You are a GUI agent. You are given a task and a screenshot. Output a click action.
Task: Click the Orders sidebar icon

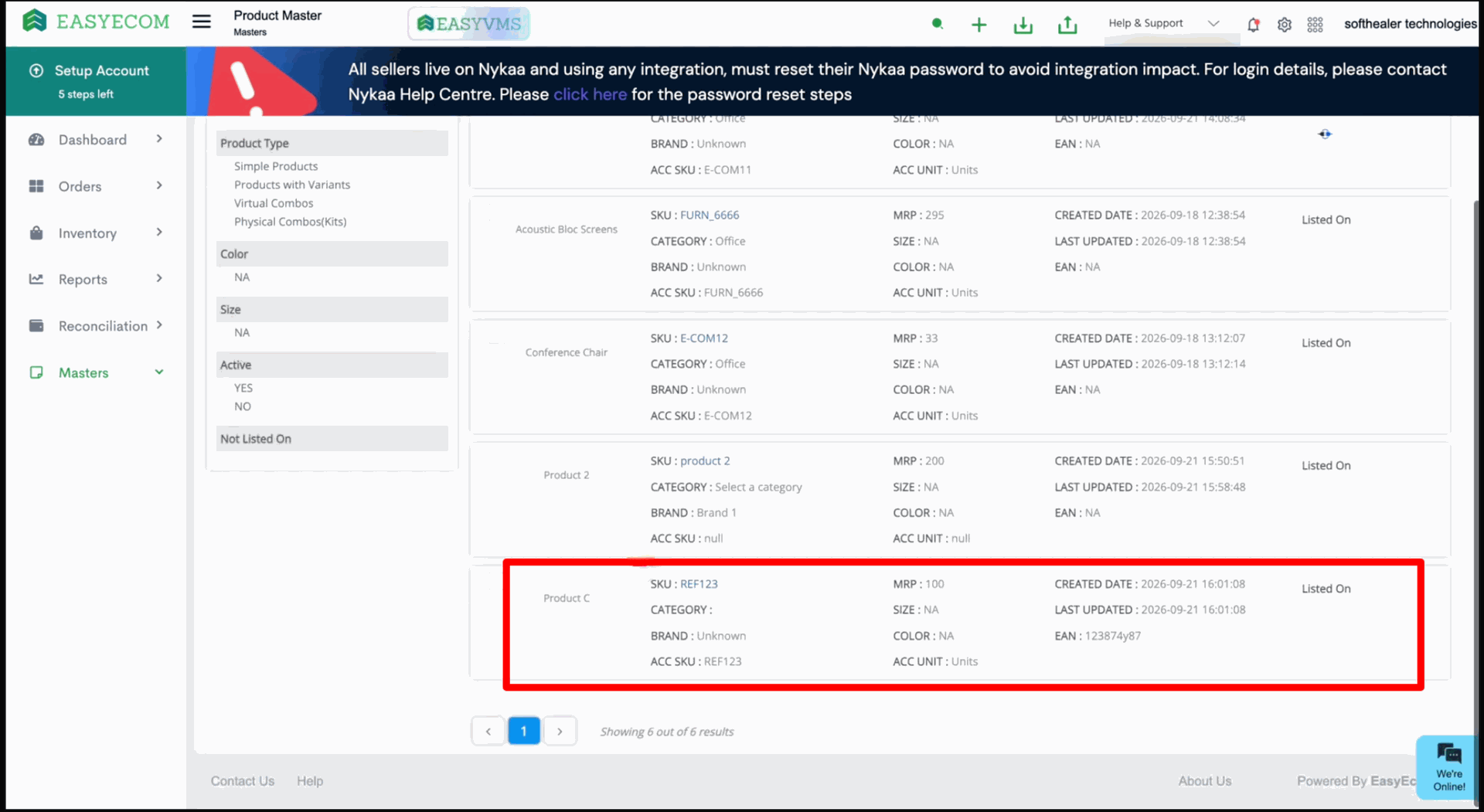(36, 186)
